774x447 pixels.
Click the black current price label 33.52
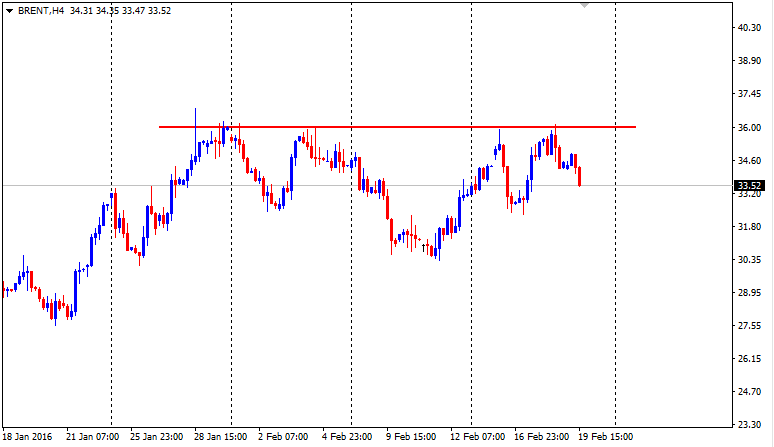[749, 186]
